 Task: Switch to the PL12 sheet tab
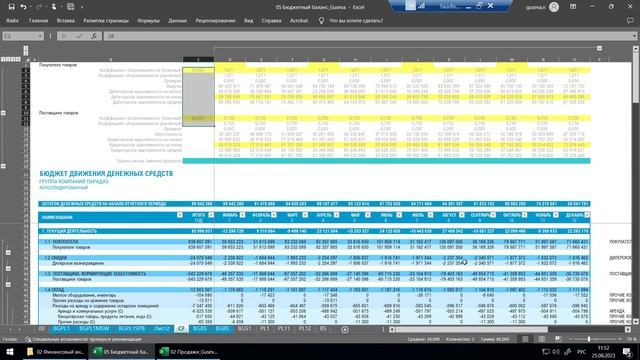coord(304,329)
